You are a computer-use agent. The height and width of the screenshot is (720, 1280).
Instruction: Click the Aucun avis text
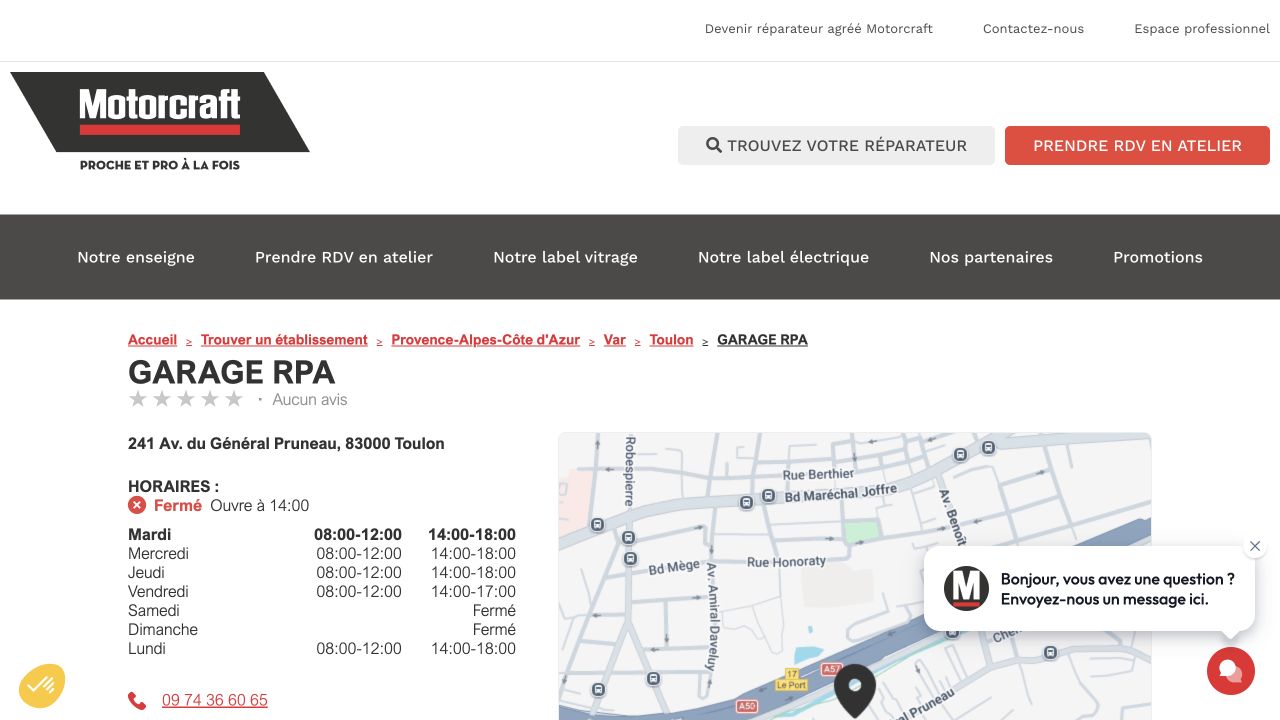point(310,400)
